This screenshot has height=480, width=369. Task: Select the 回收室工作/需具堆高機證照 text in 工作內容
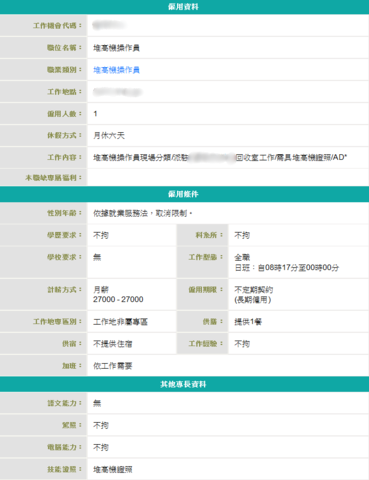pos(283,157)
